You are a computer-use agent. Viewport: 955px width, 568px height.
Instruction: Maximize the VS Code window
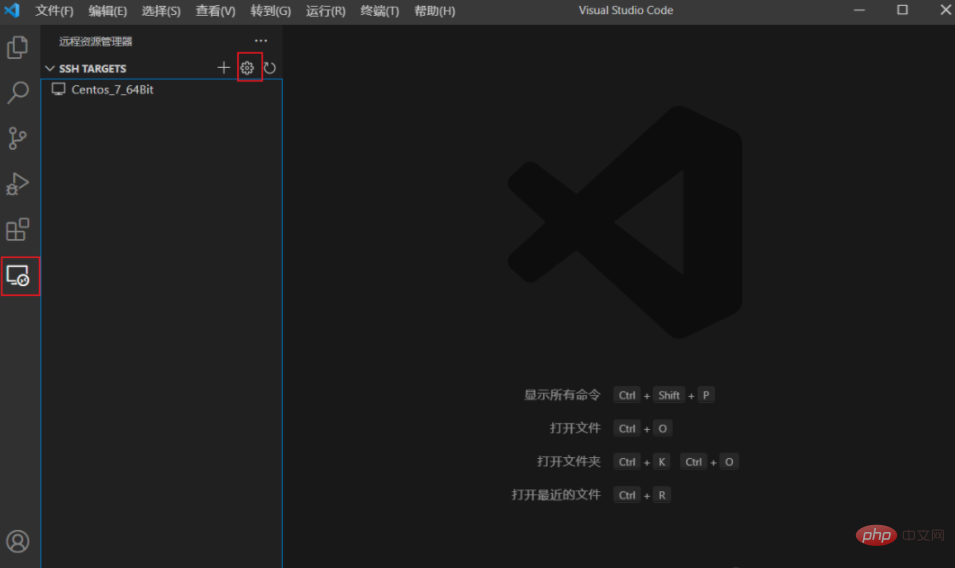click(x=903, y=10)
